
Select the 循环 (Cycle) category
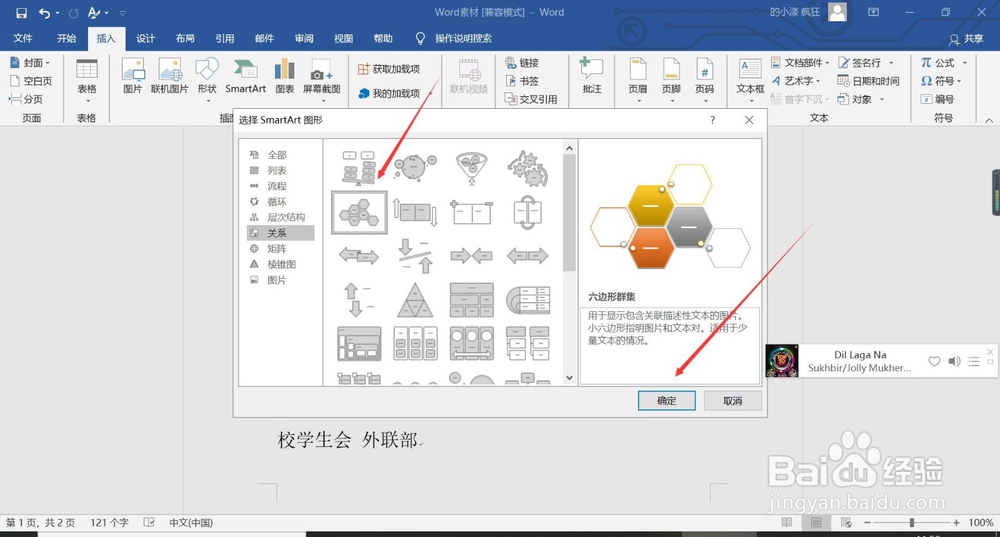tap(280, 202)
